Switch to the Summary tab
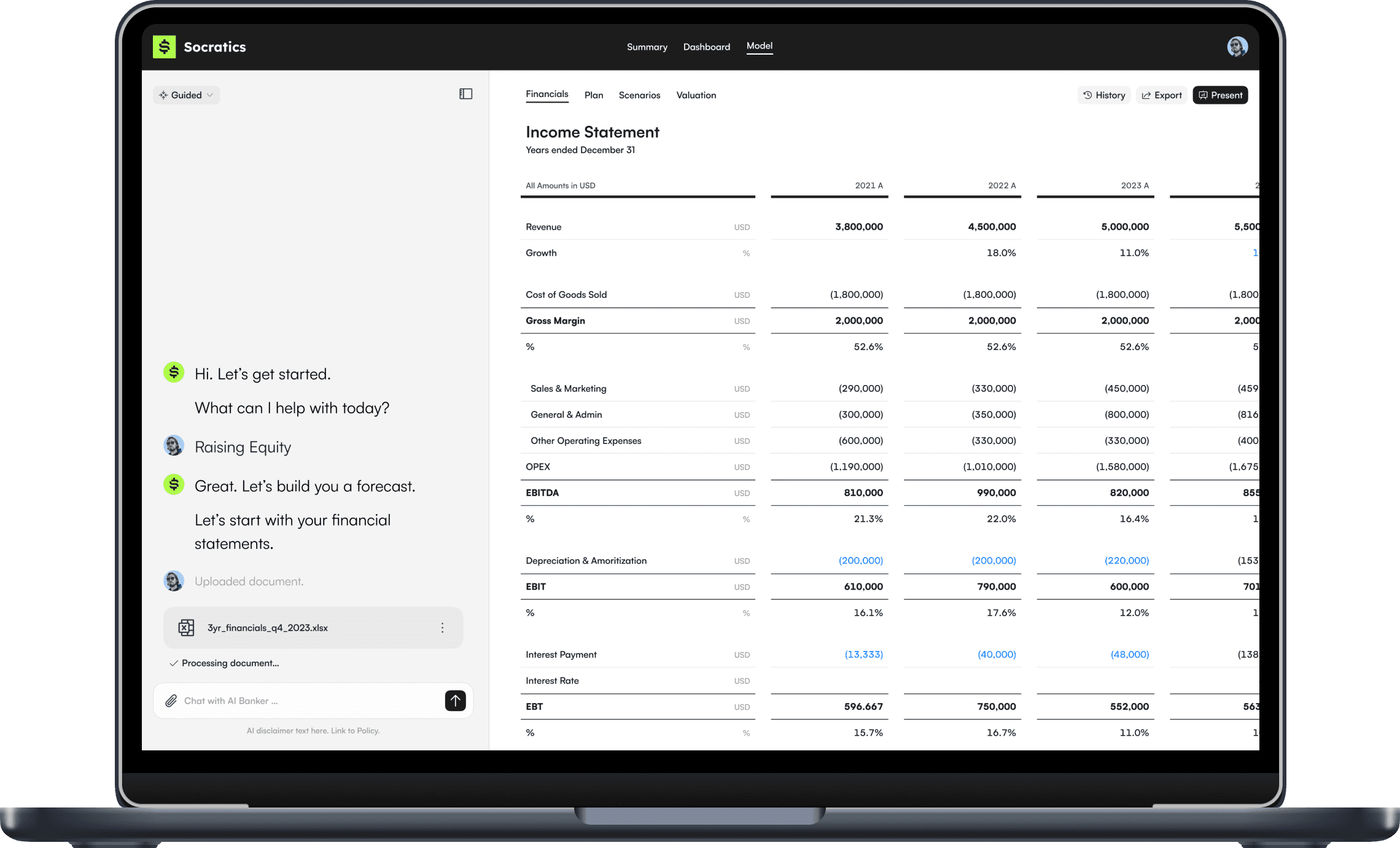 [647, 47]
